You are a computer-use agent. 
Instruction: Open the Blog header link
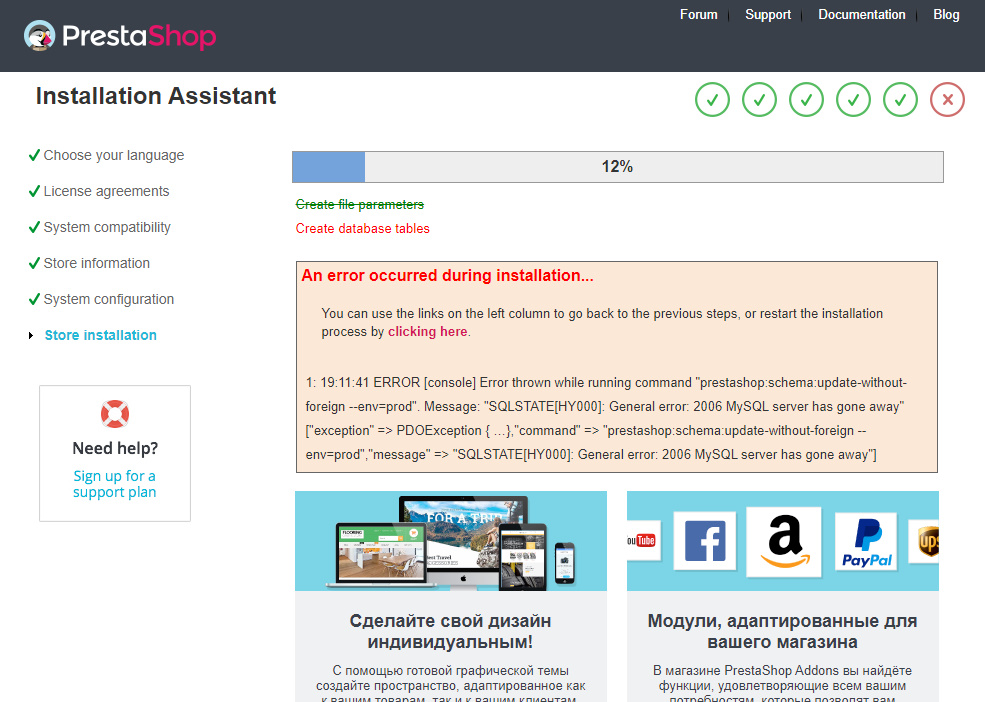tap(946, 15)
